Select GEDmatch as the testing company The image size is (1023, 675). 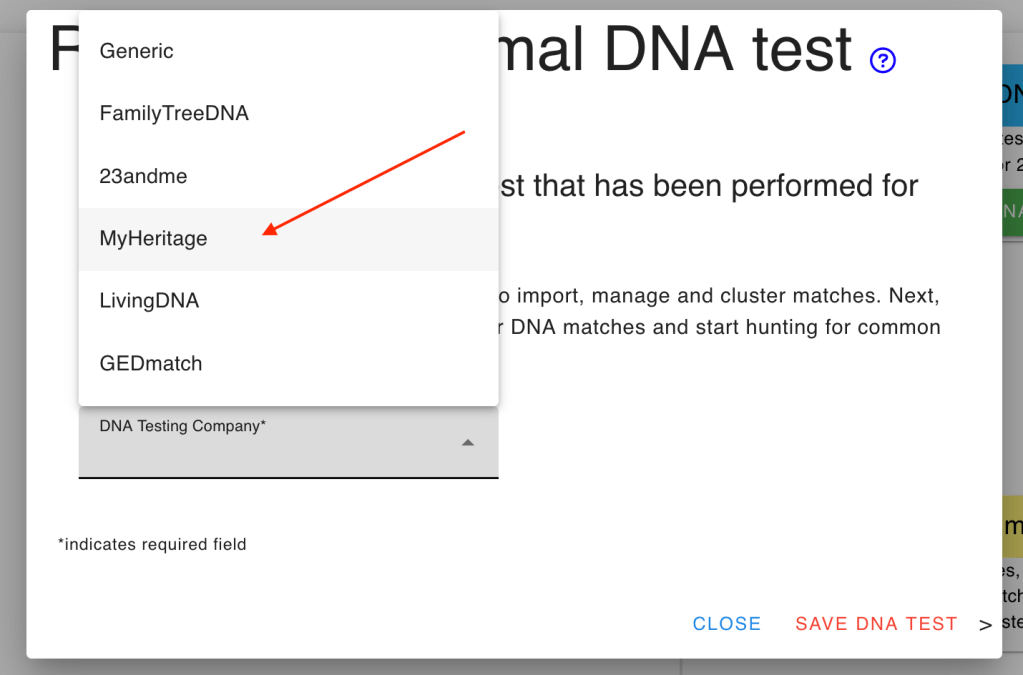[151, 364]
